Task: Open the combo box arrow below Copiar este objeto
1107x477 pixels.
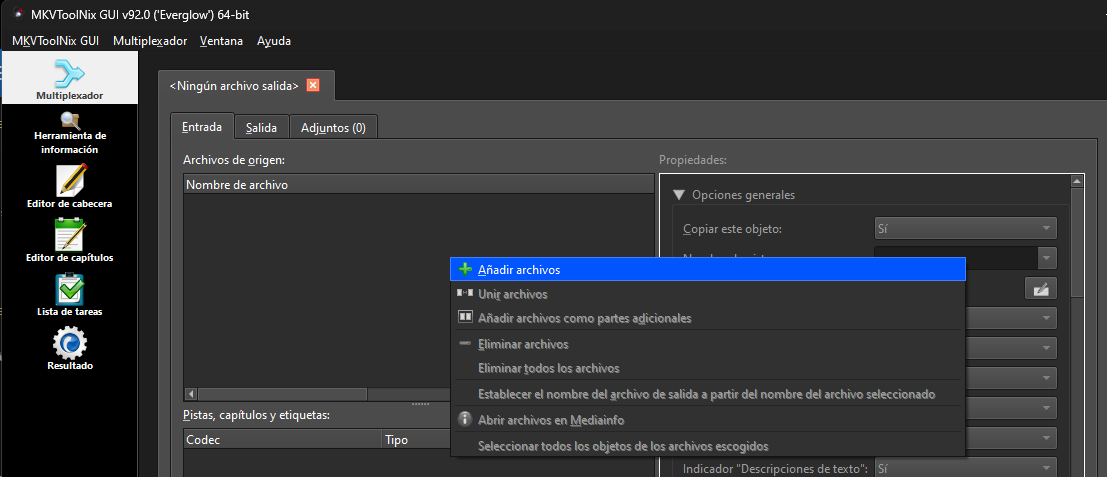Action: 1047,258
